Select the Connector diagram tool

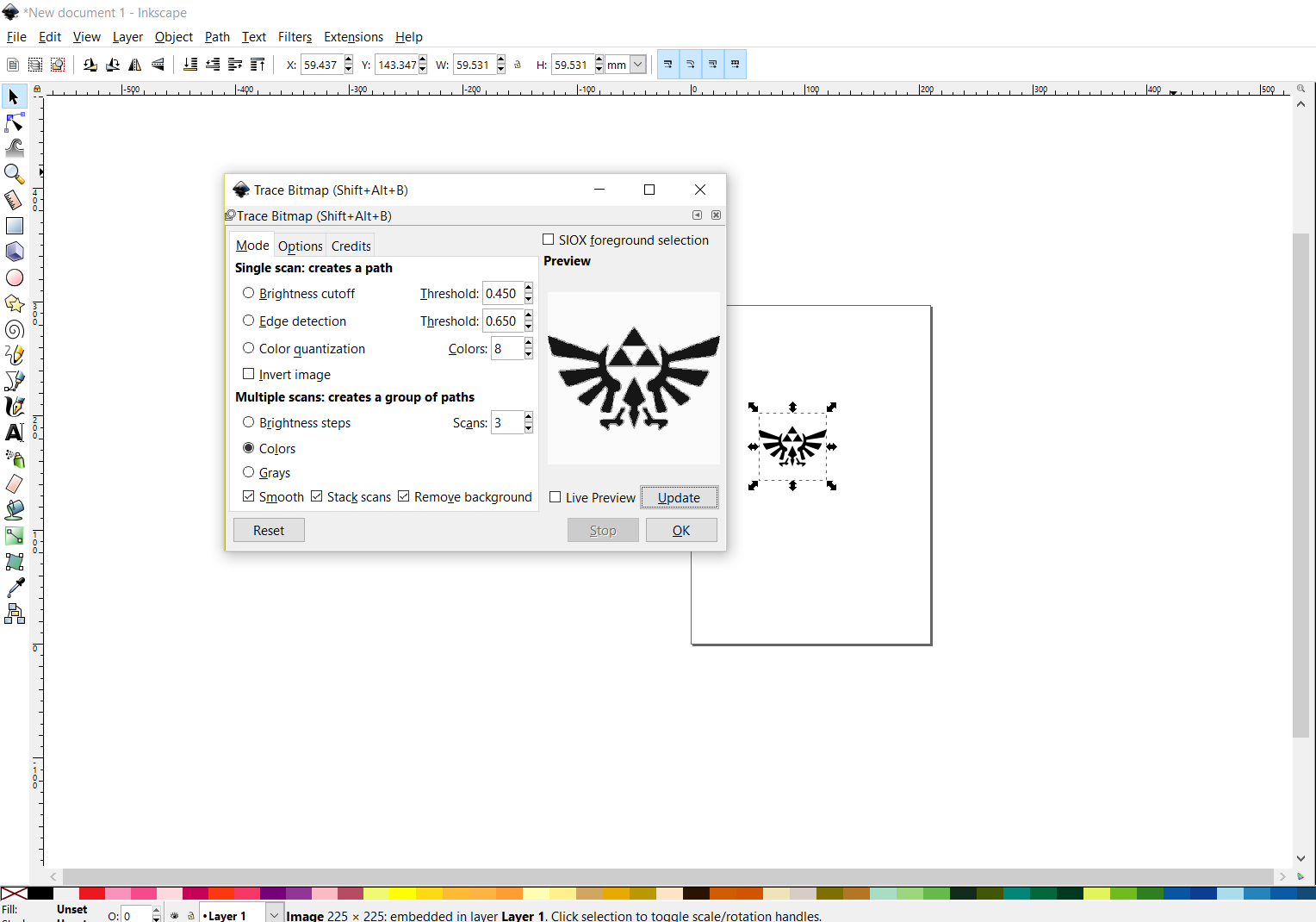14,614
